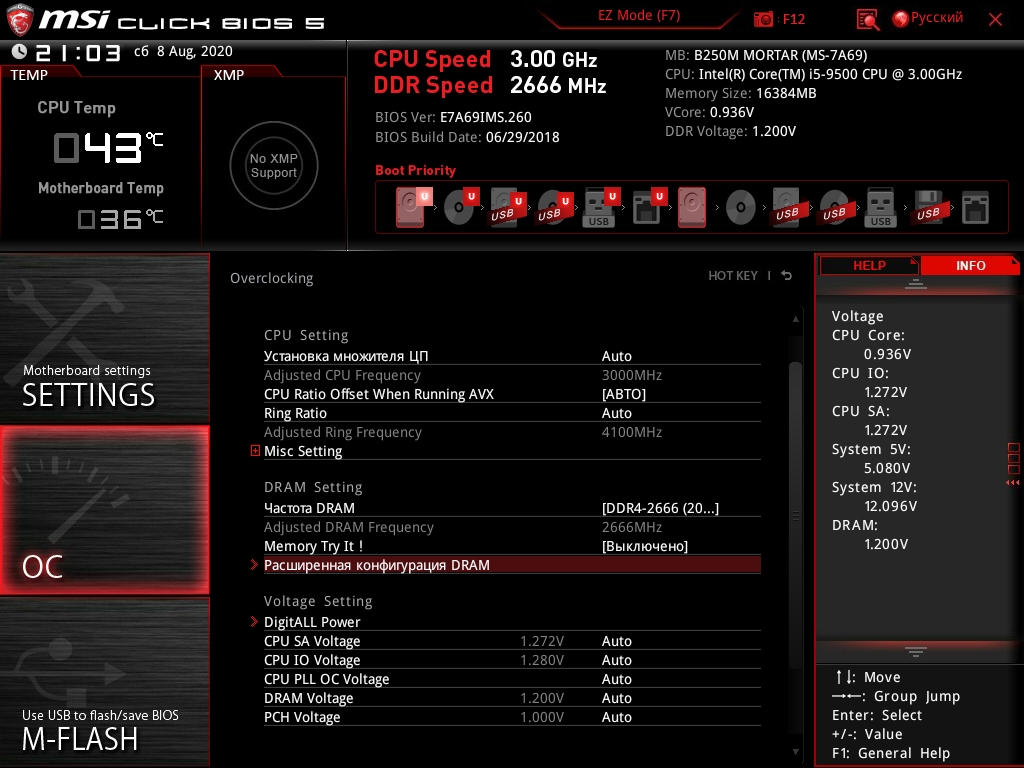Click the Adjusted CPU Frequency 3000MHz value
The image size is (1024, 768).
pyautogui.click(x=632, y=375)
